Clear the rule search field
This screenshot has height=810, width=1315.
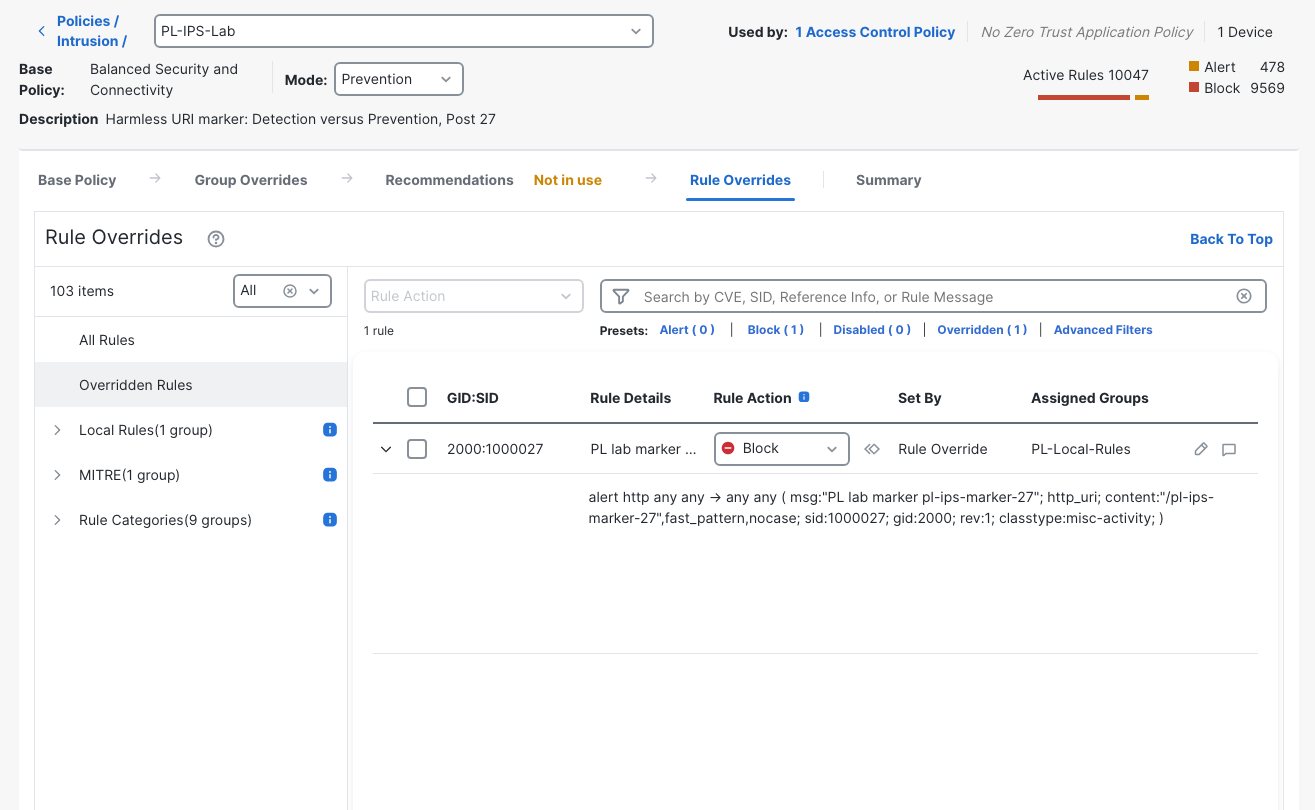(1244, 296)
